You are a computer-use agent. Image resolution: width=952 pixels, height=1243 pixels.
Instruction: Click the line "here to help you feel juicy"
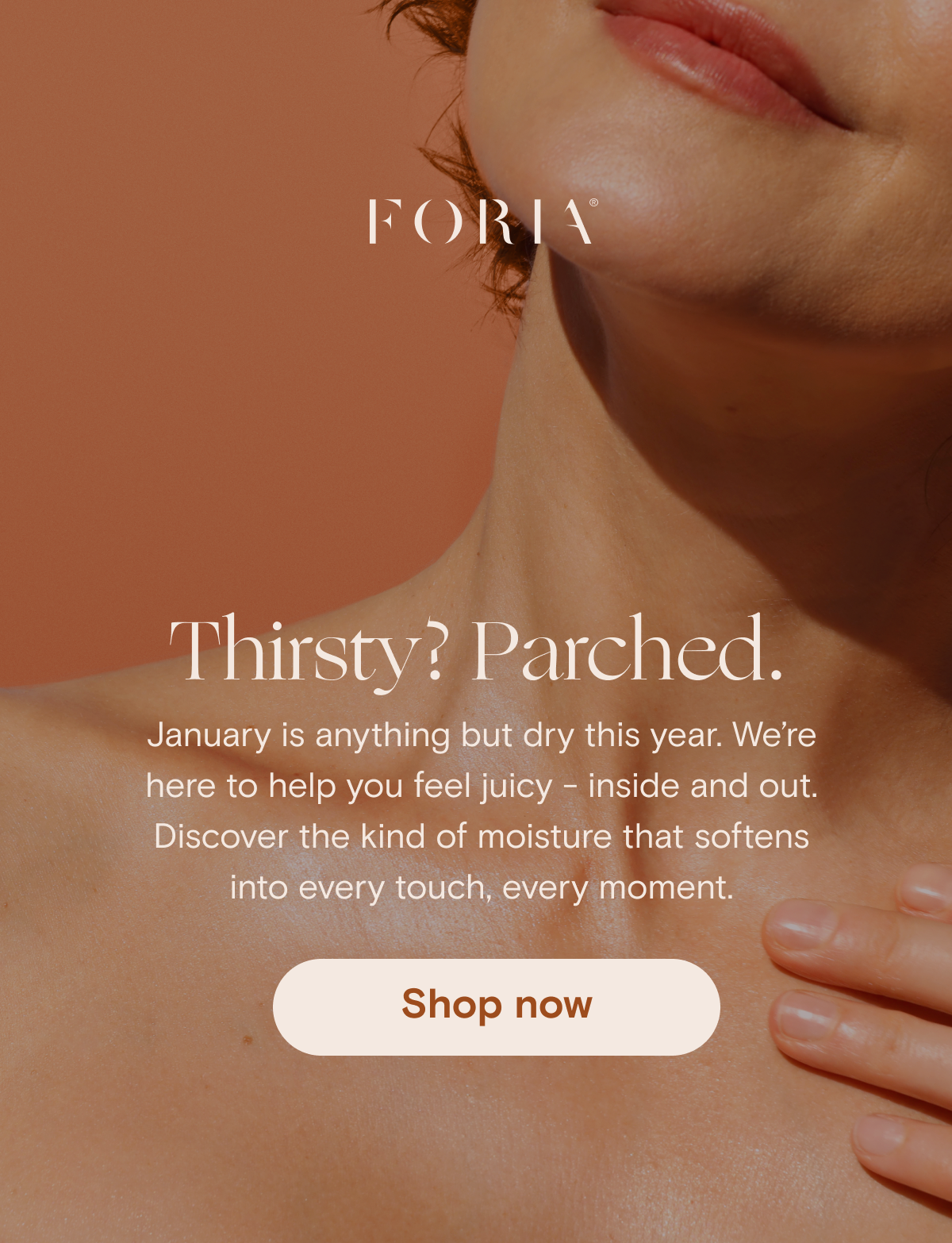click(x=349, y=787)
